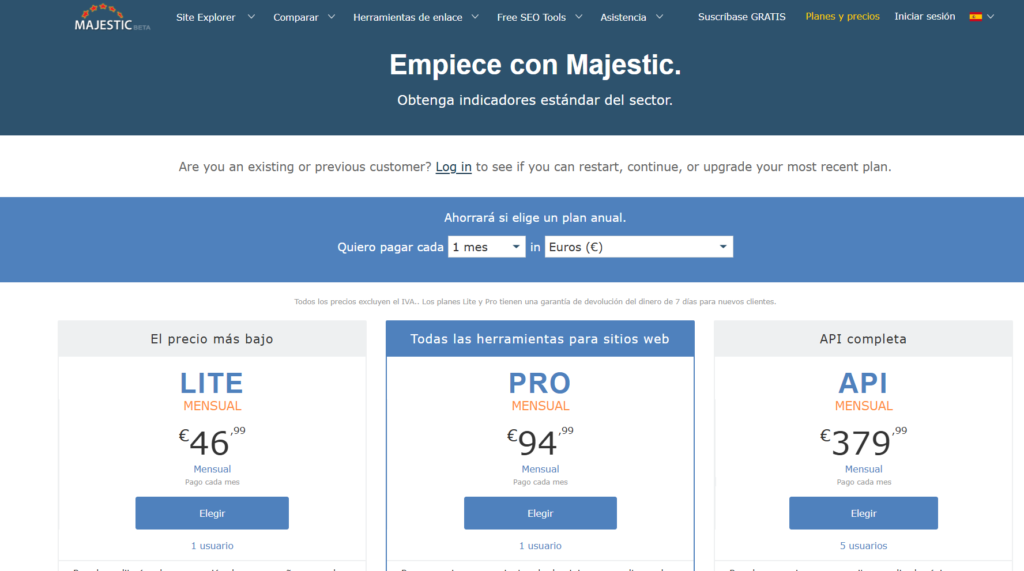Click the API plan title
The height and width of the screenshot is (571, 1024).
coord(863,383)
